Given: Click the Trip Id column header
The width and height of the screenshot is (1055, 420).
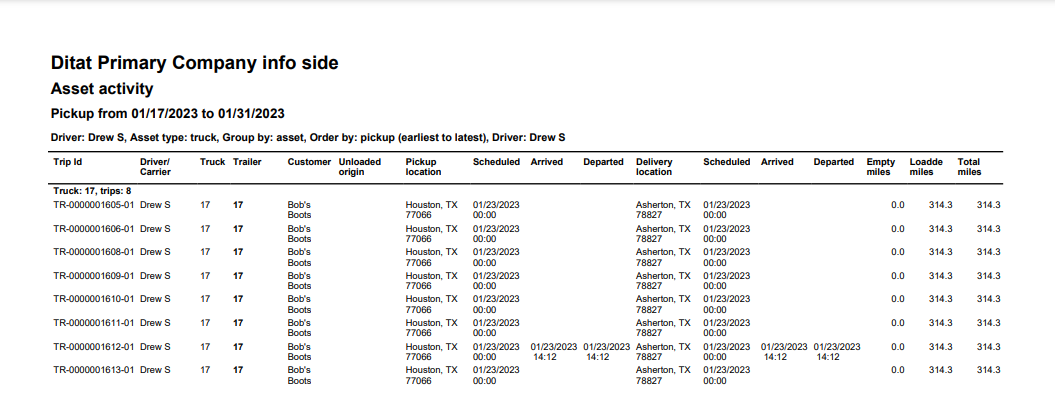Looking at the screenshot, I should (68, 162).
